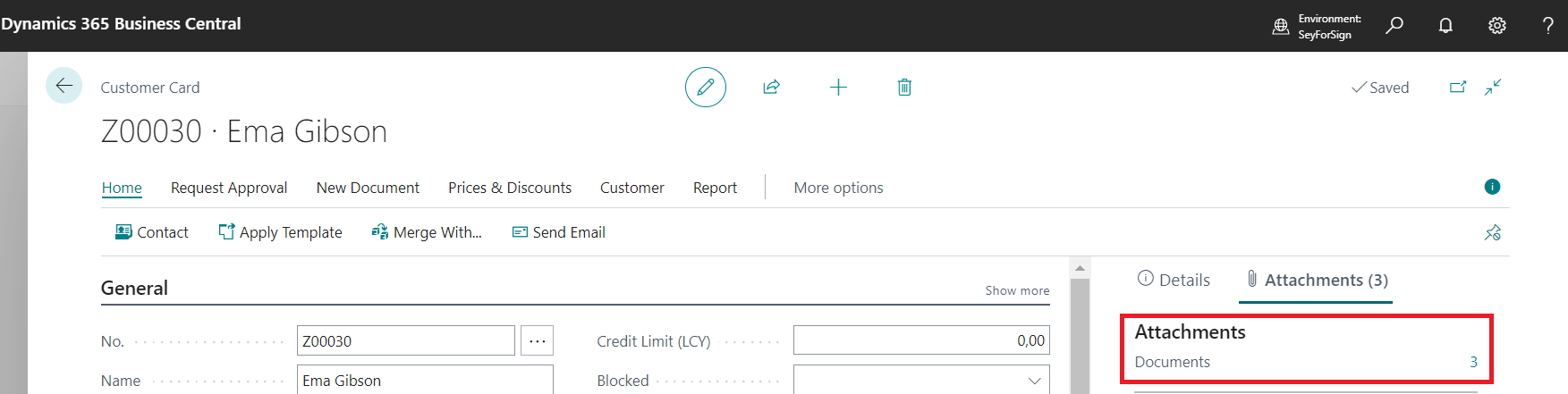Open search magnifier in top bar
Screen dimensions: 1568x394
pos(1394,25)
